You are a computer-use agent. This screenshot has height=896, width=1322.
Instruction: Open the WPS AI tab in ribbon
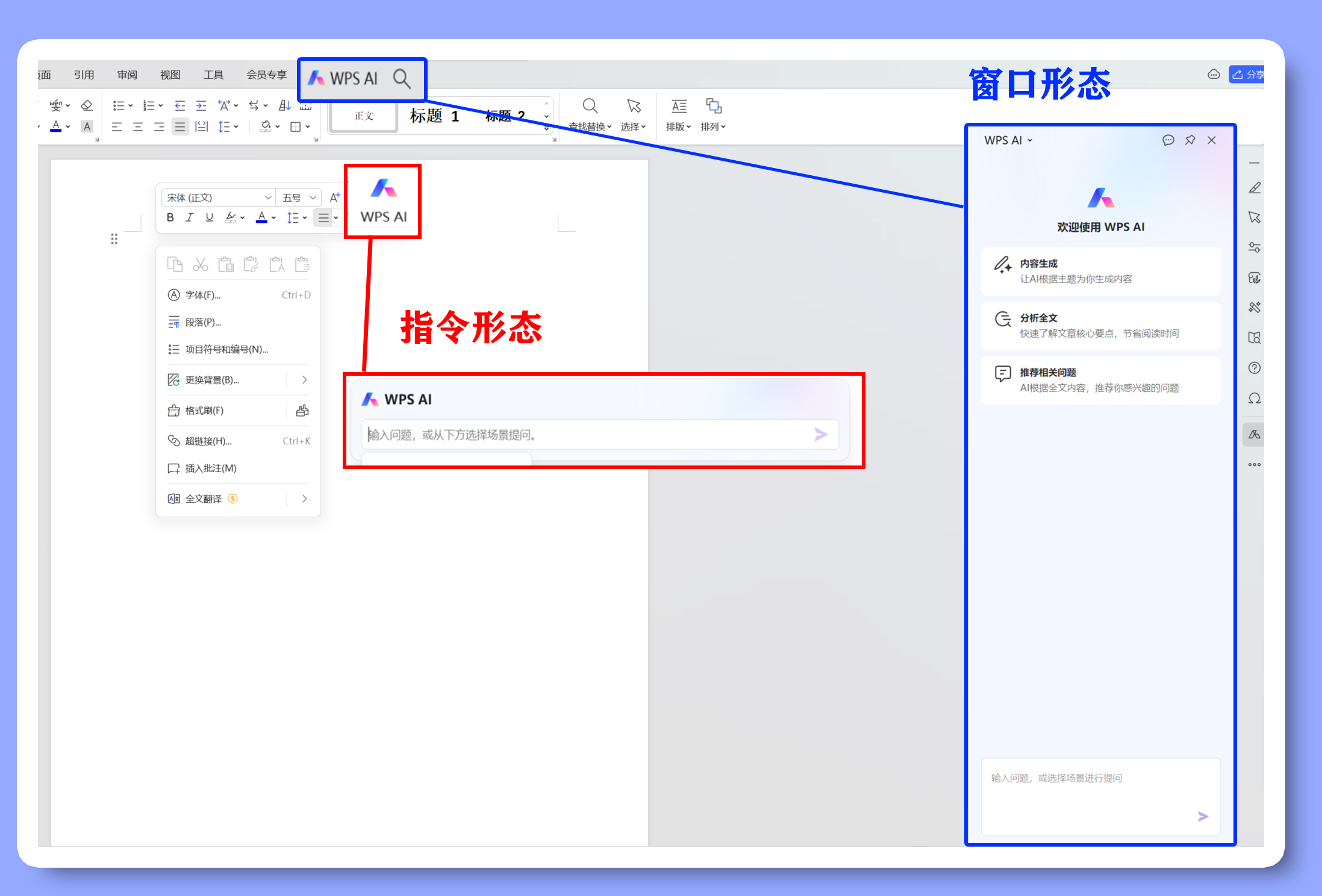tap(343, 78)
